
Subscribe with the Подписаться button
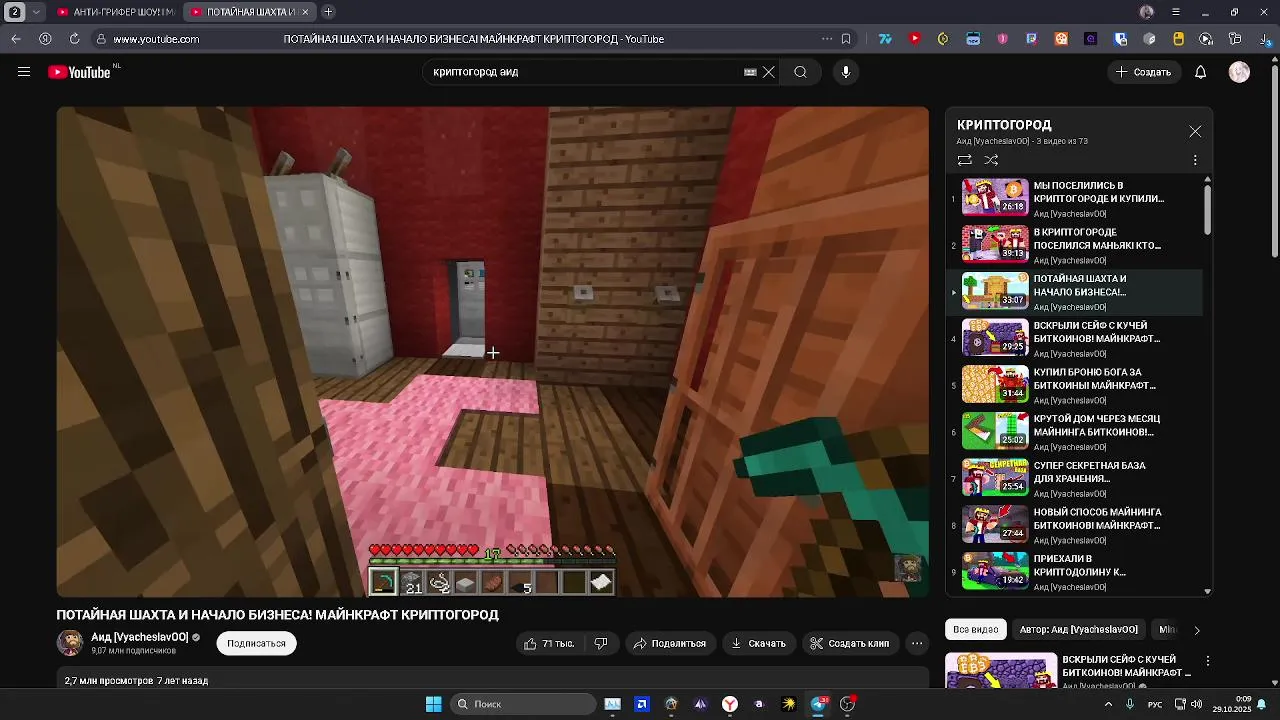tap(256, 643)
